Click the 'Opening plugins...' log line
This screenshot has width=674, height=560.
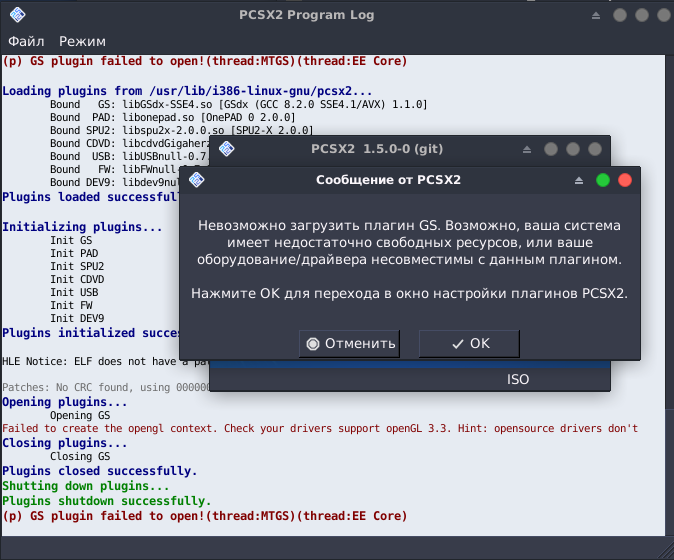click(65, 402)
